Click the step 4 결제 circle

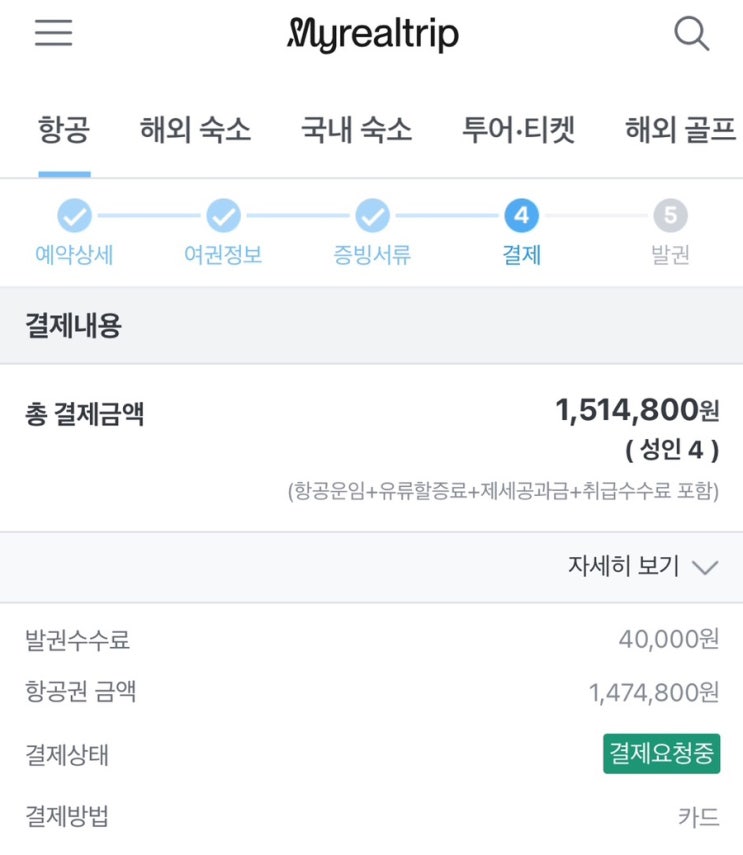521,215
